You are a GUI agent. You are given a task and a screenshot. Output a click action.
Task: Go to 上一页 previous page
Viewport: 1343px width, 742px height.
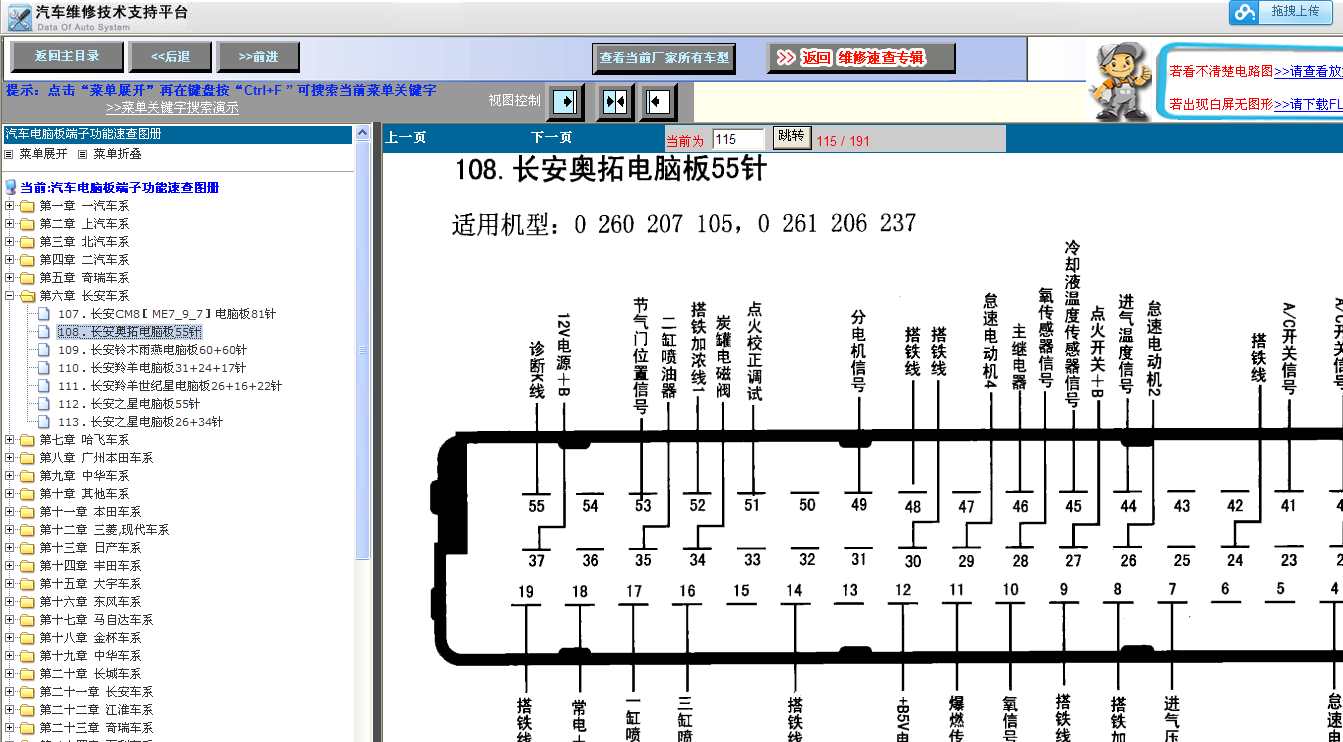pos(406,138)
